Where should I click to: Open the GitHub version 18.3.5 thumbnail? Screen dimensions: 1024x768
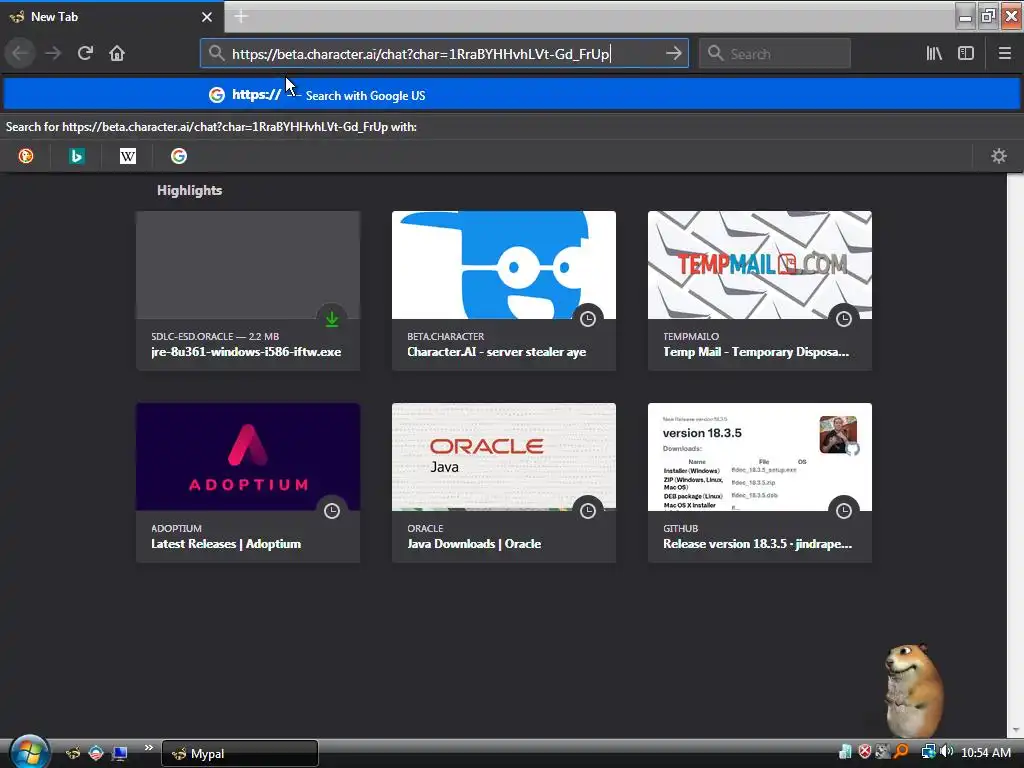(760, 456)
